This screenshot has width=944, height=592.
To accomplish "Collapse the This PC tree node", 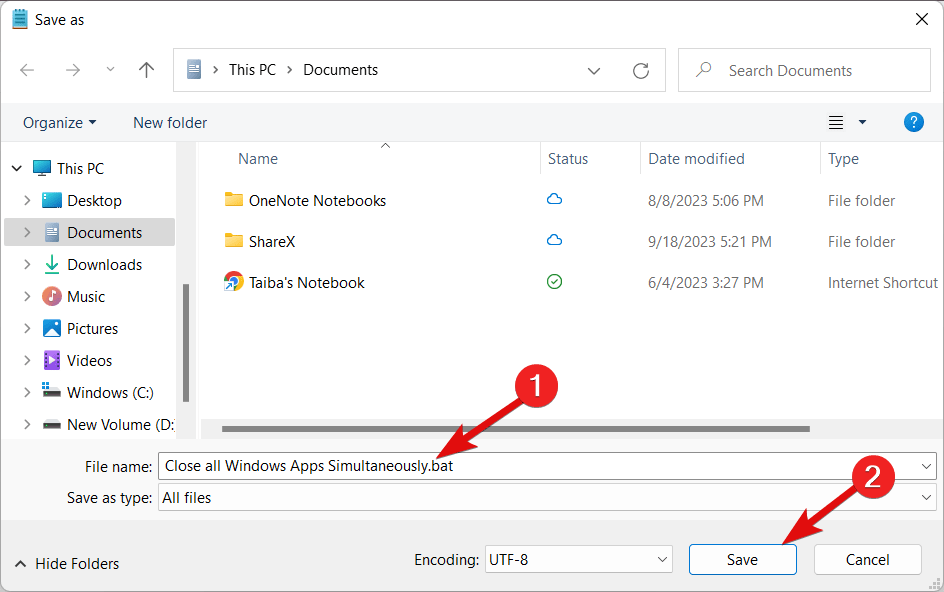I will 15,169.
